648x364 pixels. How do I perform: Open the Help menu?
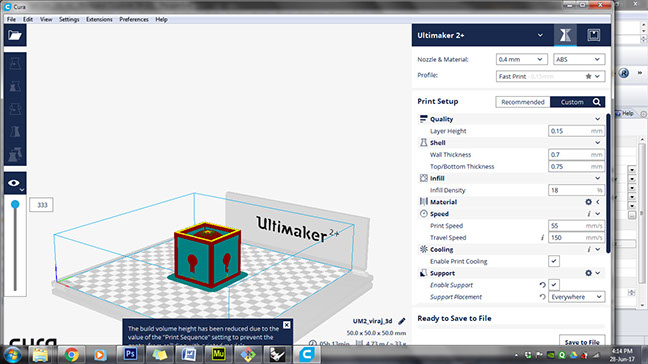pyautogui.click(x=161, y=19)
